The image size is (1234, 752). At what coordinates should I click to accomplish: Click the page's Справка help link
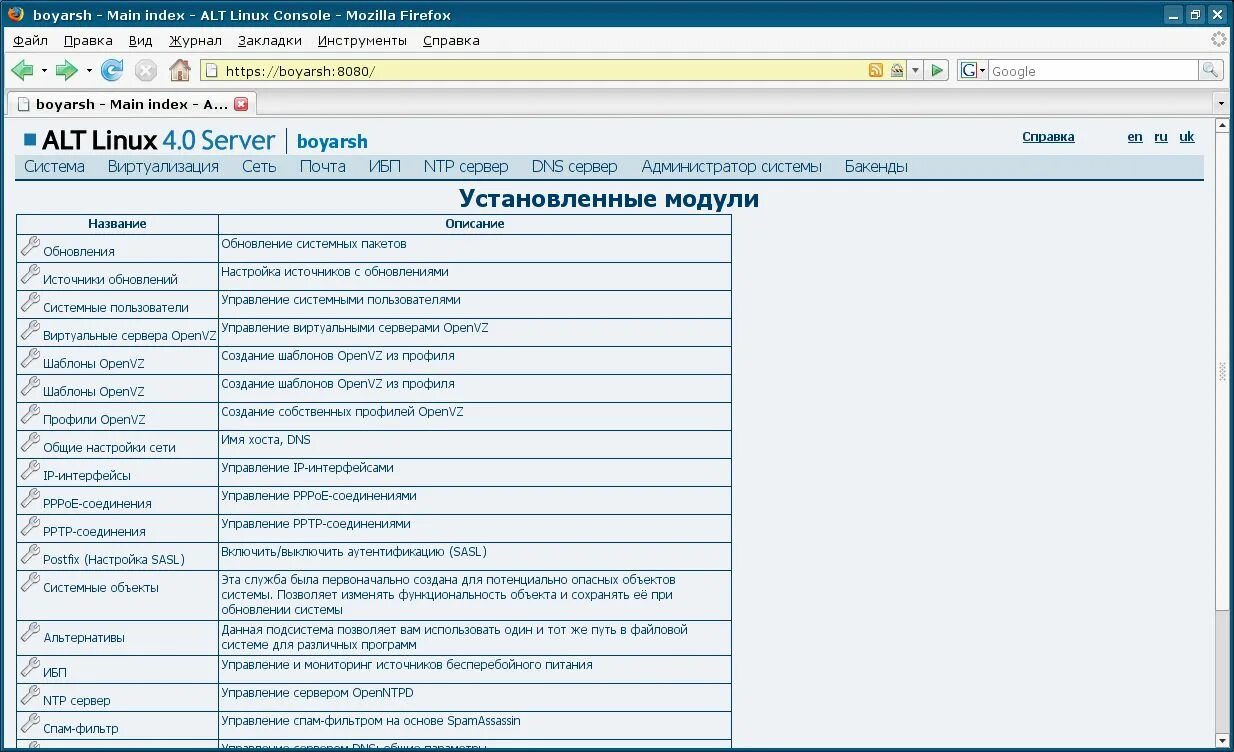(1048, 137)
